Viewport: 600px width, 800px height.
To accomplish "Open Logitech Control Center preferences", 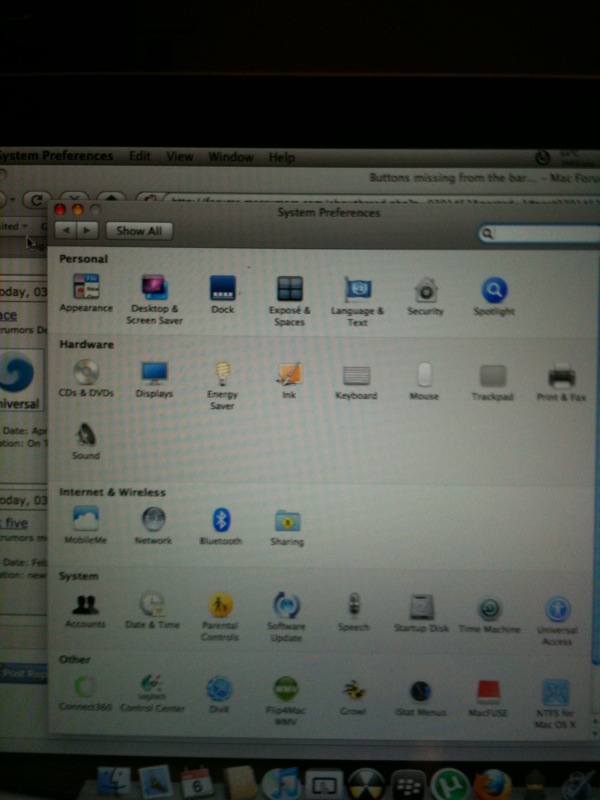I will (x=152, y=694).
